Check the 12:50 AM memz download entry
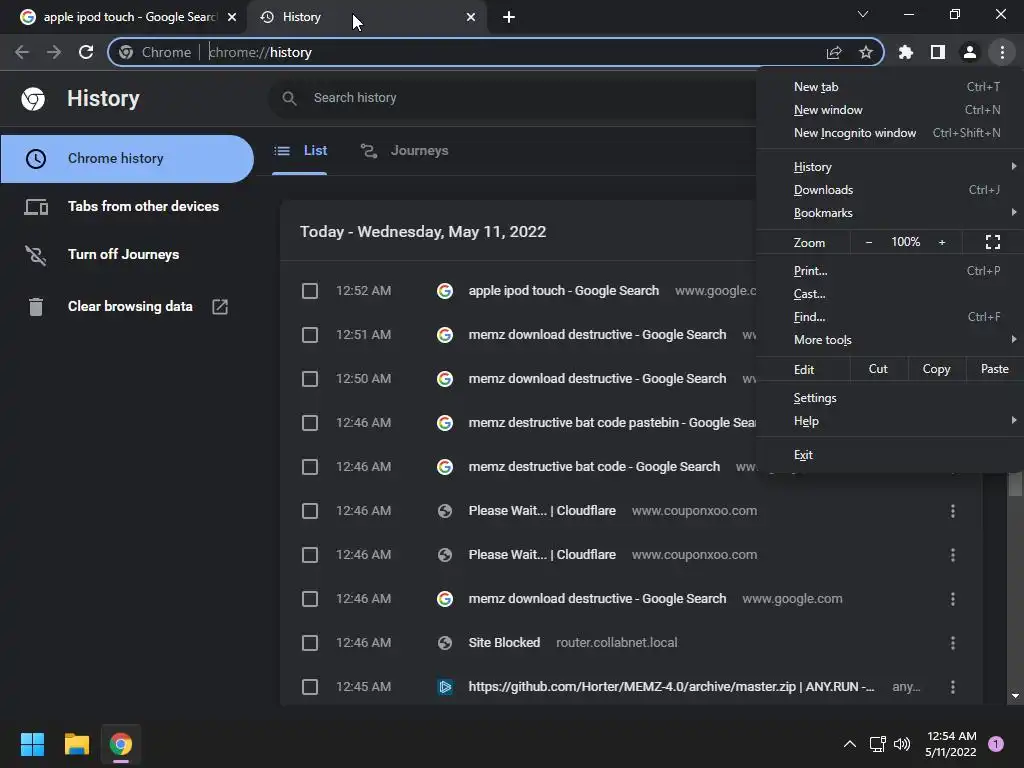 310,379
